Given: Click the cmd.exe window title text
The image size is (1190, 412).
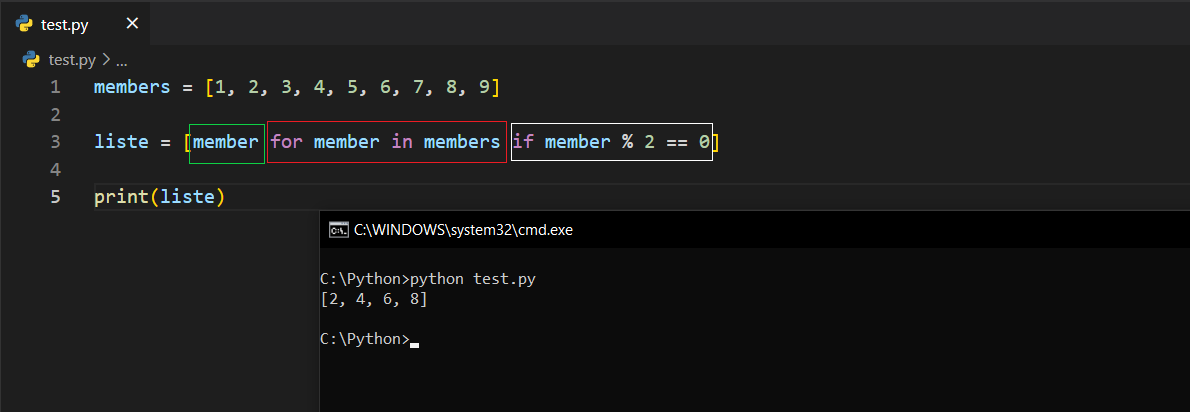Looking at the screenshot, I should pos(464,230).
